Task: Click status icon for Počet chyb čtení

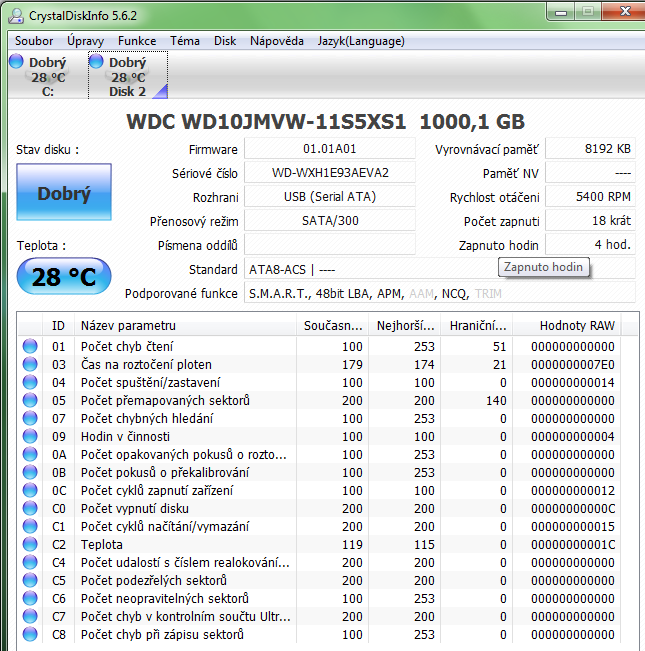Action: [30, 346]
